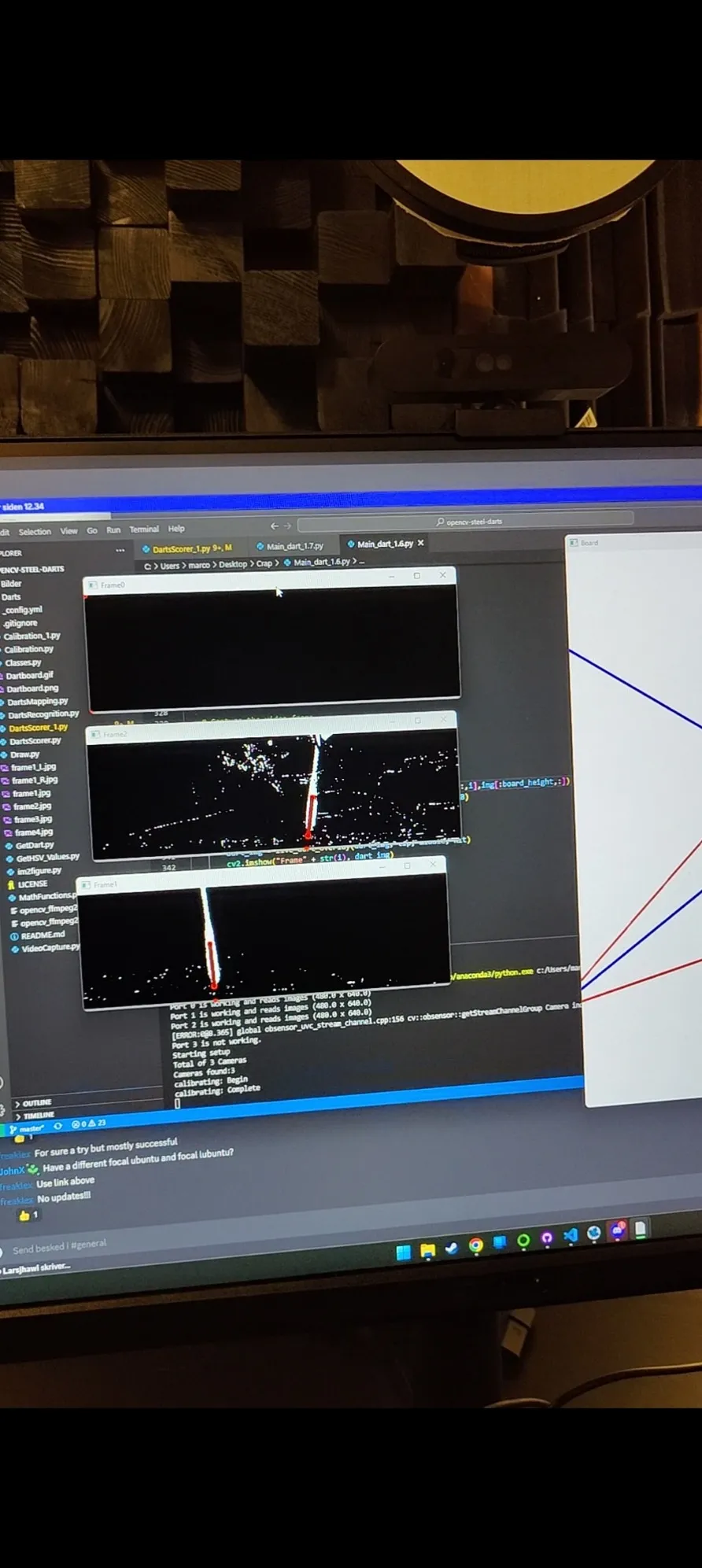Open Draw.py file

click(24, 754)
